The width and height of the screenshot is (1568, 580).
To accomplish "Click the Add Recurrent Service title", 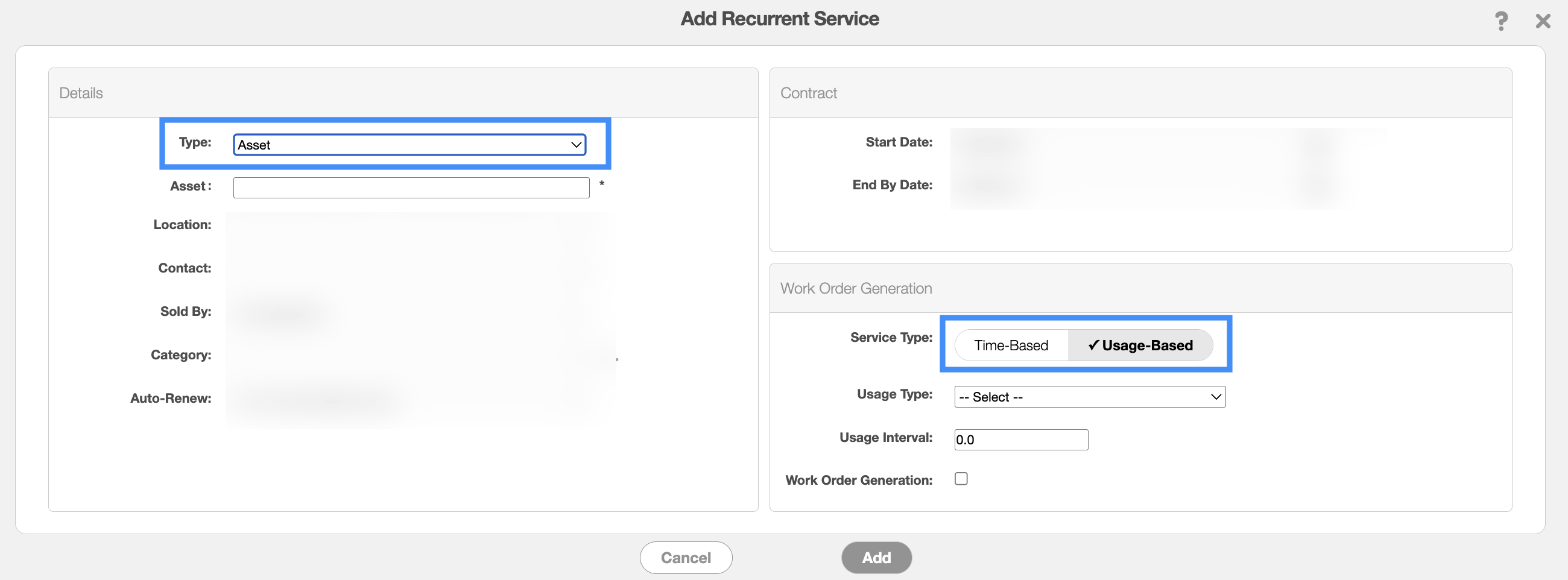I will point(779,19).
